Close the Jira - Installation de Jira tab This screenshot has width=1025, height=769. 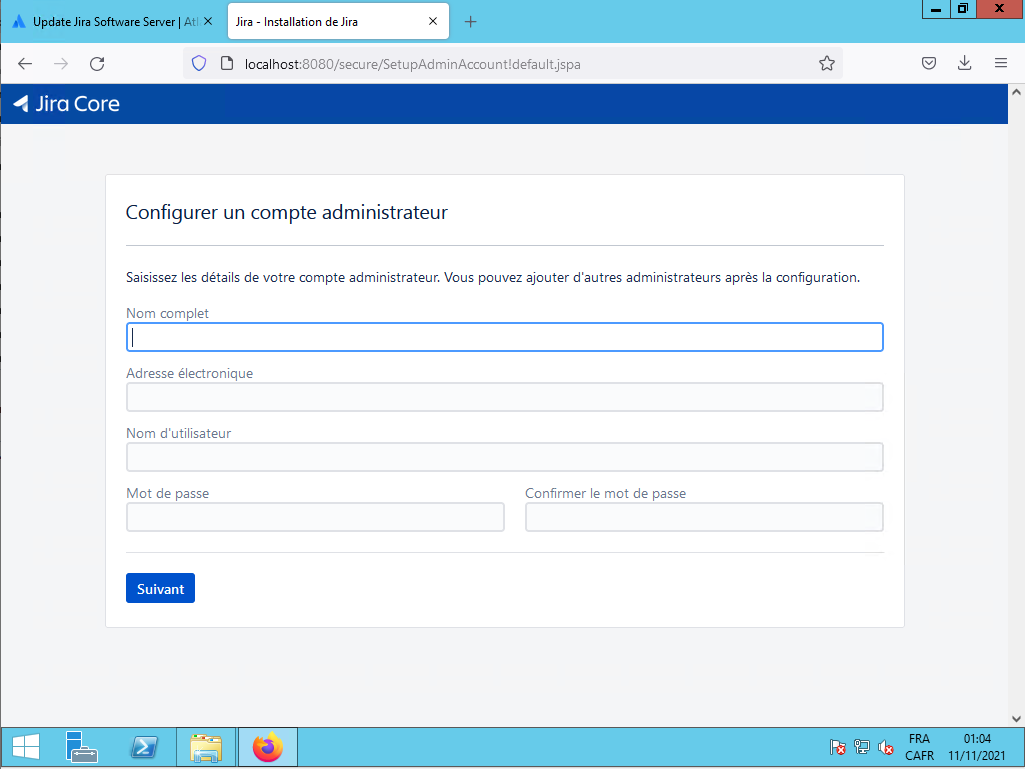432,22
